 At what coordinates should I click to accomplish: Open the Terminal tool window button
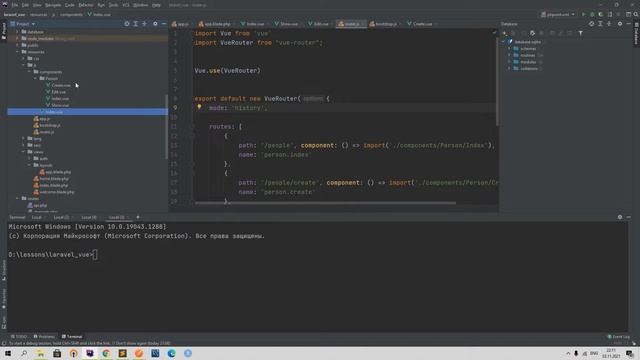[x=72, y=337]
